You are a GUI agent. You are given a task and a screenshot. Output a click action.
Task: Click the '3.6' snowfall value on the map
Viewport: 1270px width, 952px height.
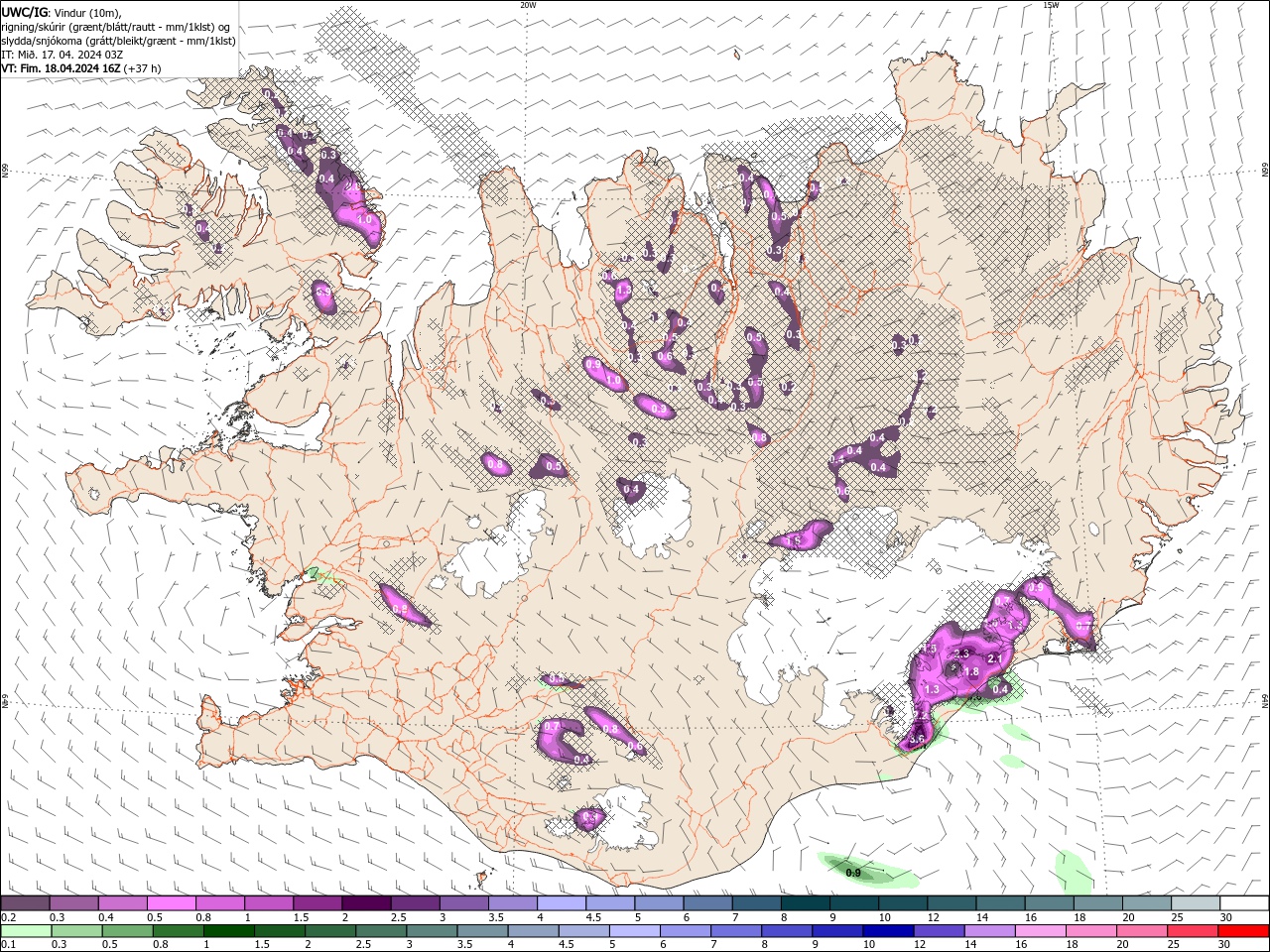point(916,739)
